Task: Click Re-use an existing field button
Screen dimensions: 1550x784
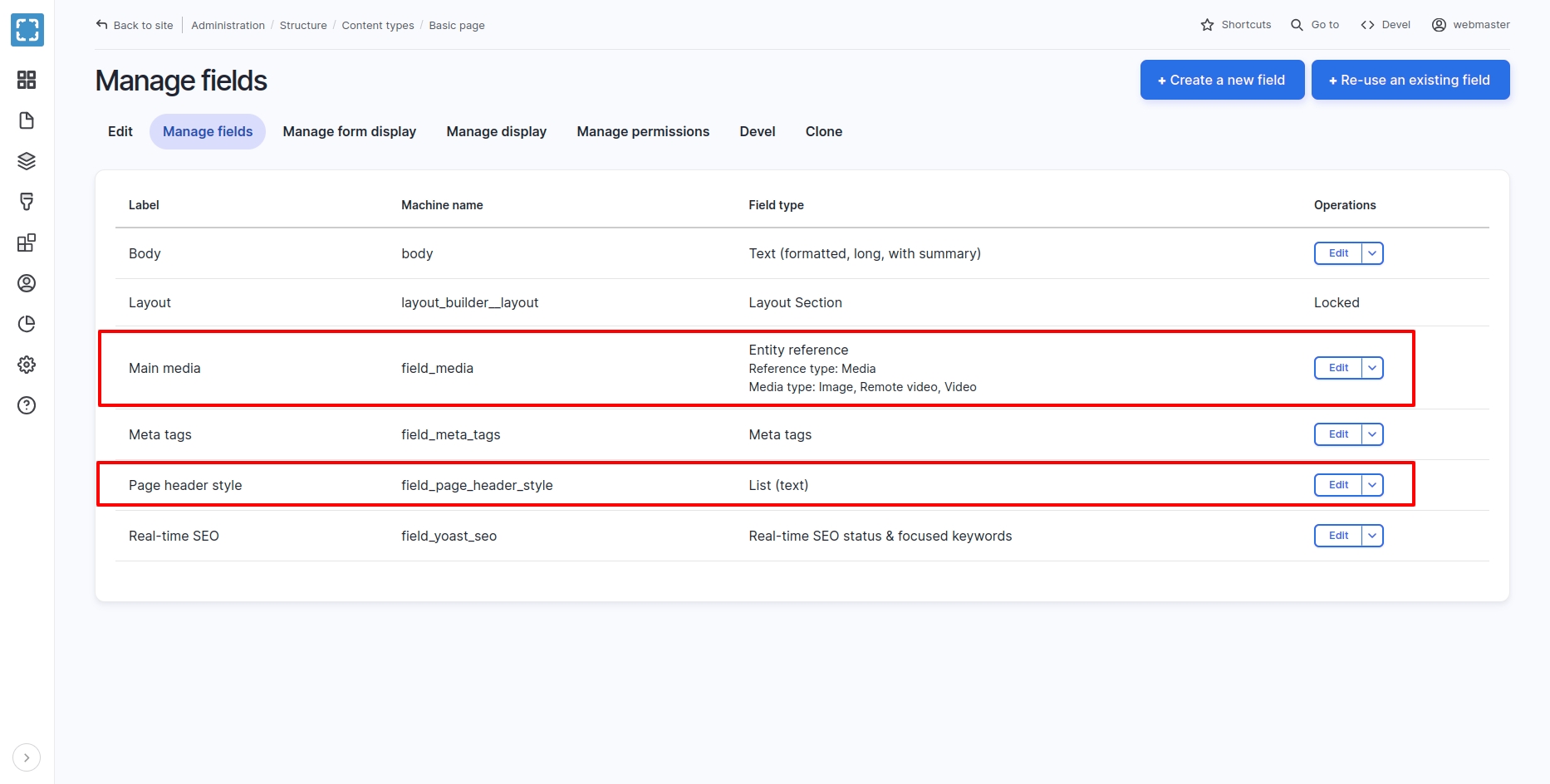Action: (1410, 80)
